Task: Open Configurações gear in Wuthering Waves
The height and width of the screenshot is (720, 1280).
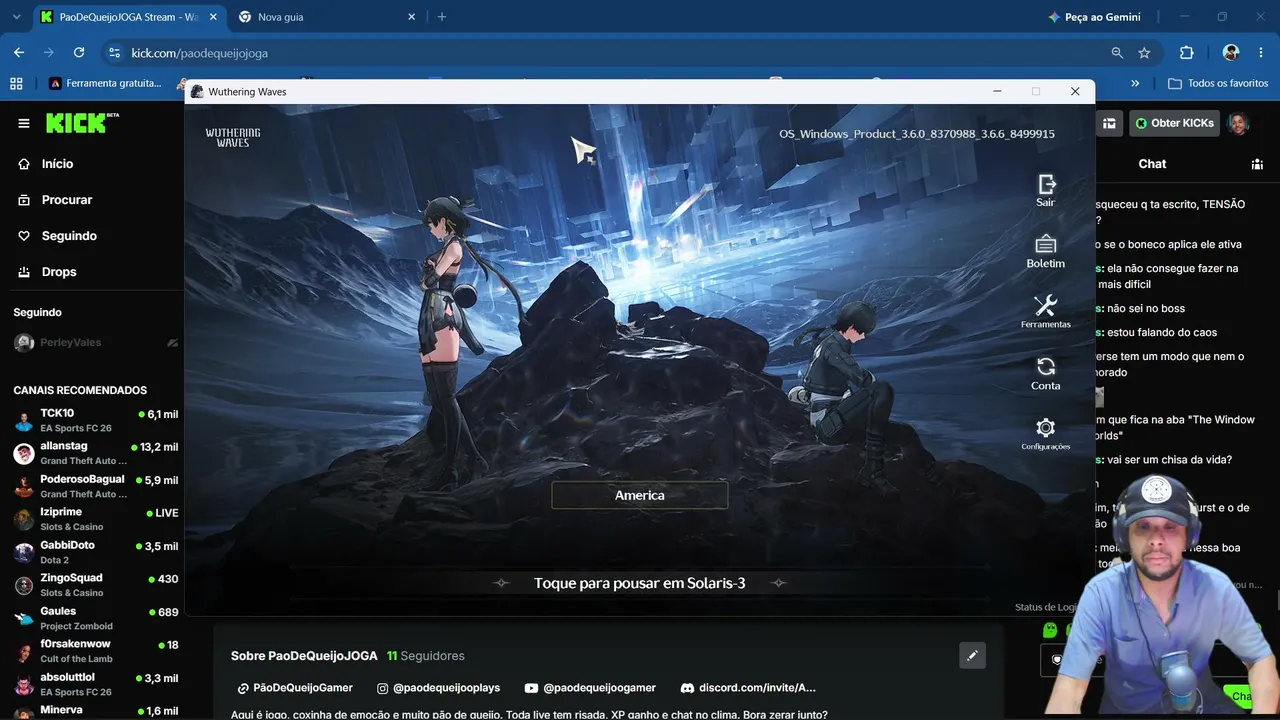Action: tap(1046, 434)
